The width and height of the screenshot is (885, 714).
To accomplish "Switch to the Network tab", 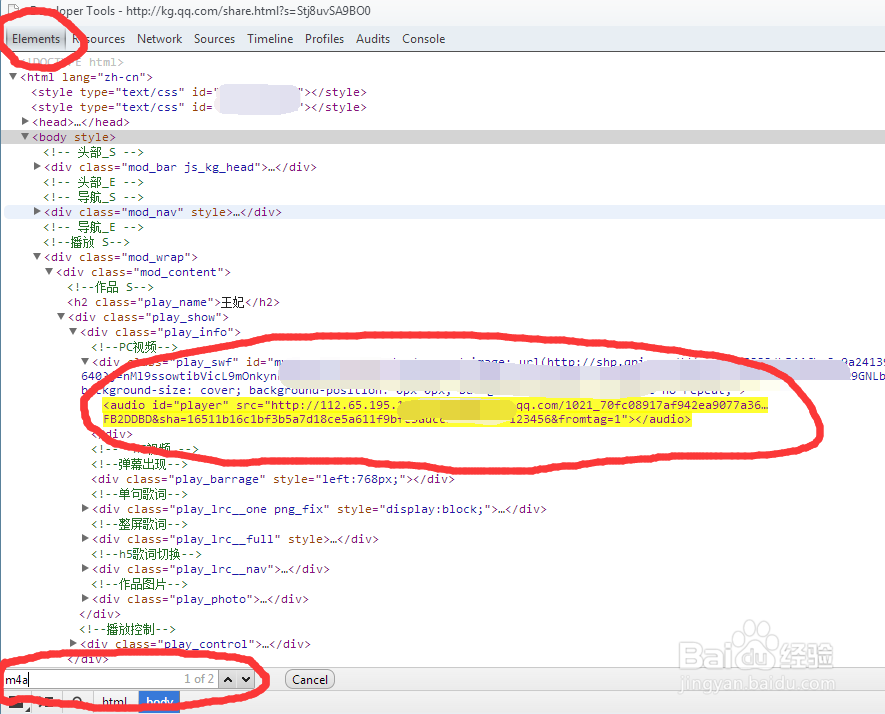I will (159, 39).
